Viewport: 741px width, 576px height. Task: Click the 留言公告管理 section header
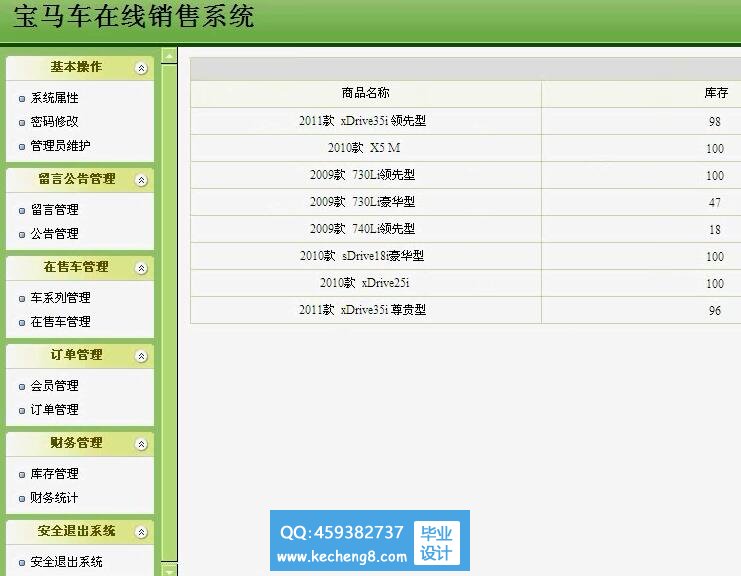pyautogui.click(x=80, y=180)
